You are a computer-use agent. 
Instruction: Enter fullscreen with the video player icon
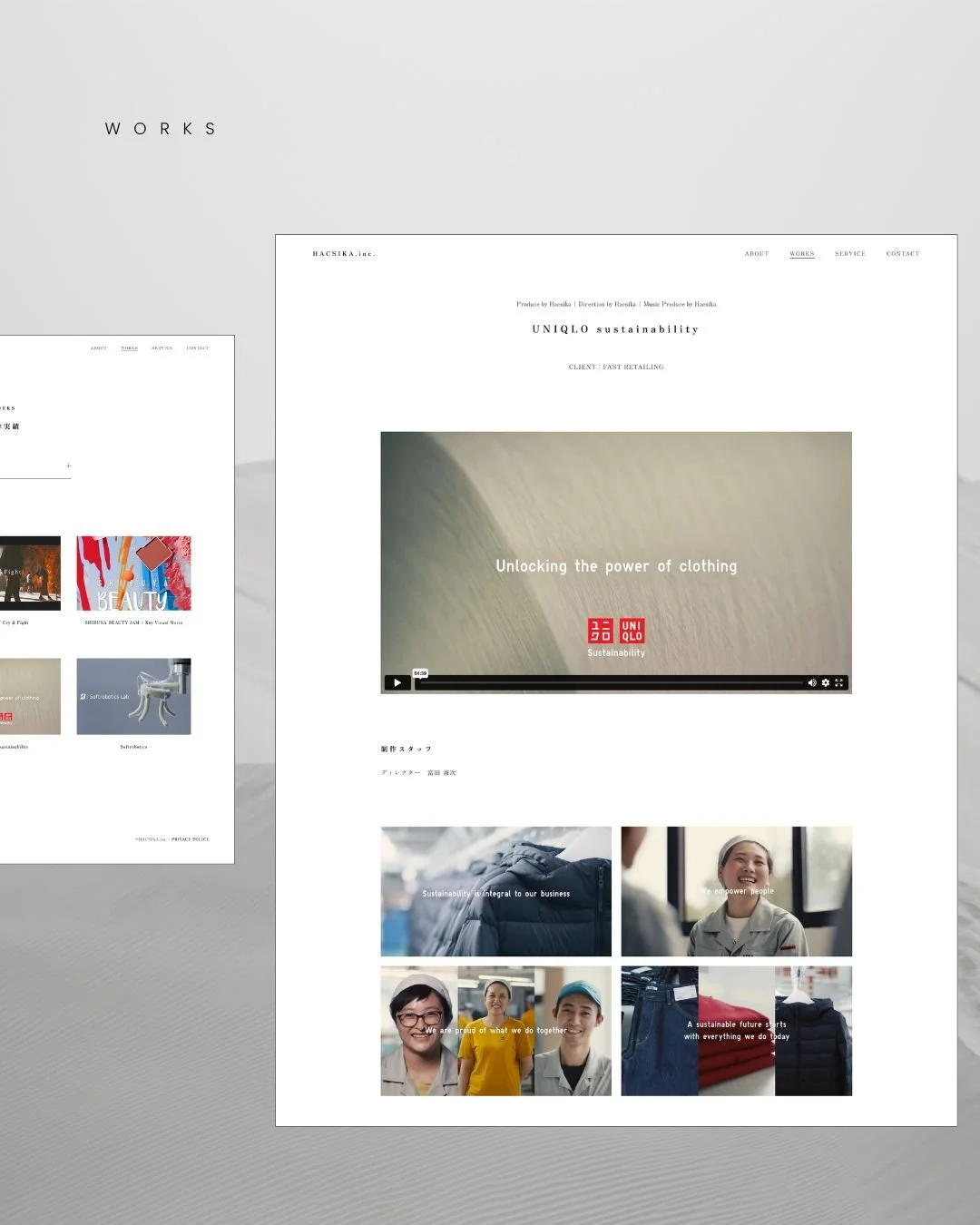coord(839,682)
